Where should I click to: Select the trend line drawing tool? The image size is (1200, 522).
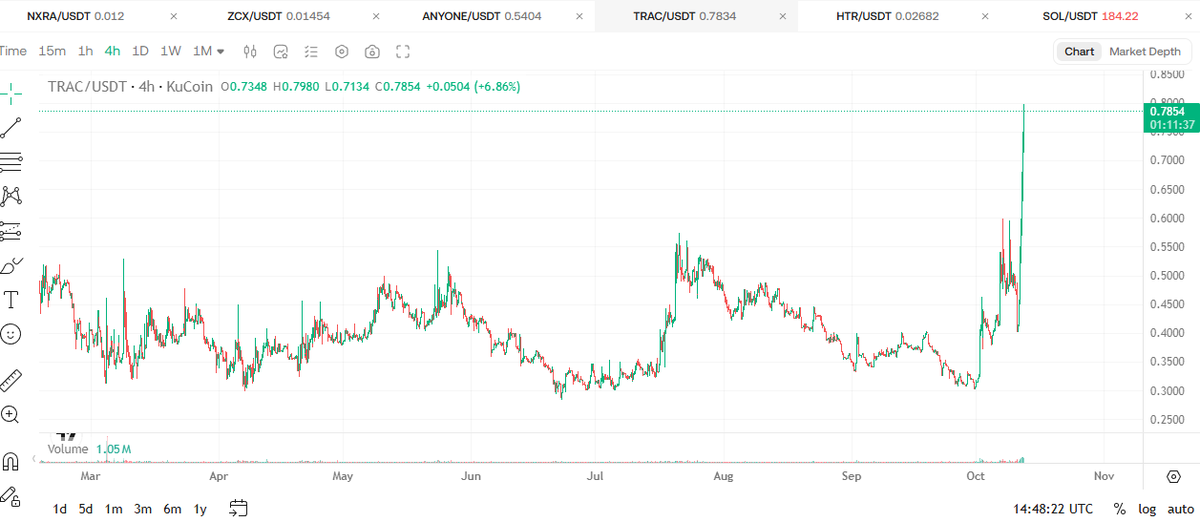(11, 127)
